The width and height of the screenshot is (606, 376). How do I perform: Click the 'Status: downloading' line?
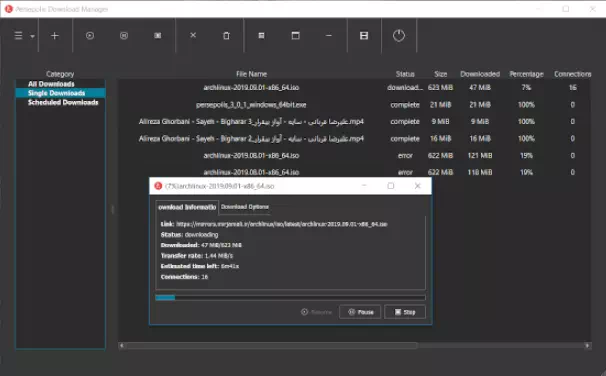coord(189,235)
